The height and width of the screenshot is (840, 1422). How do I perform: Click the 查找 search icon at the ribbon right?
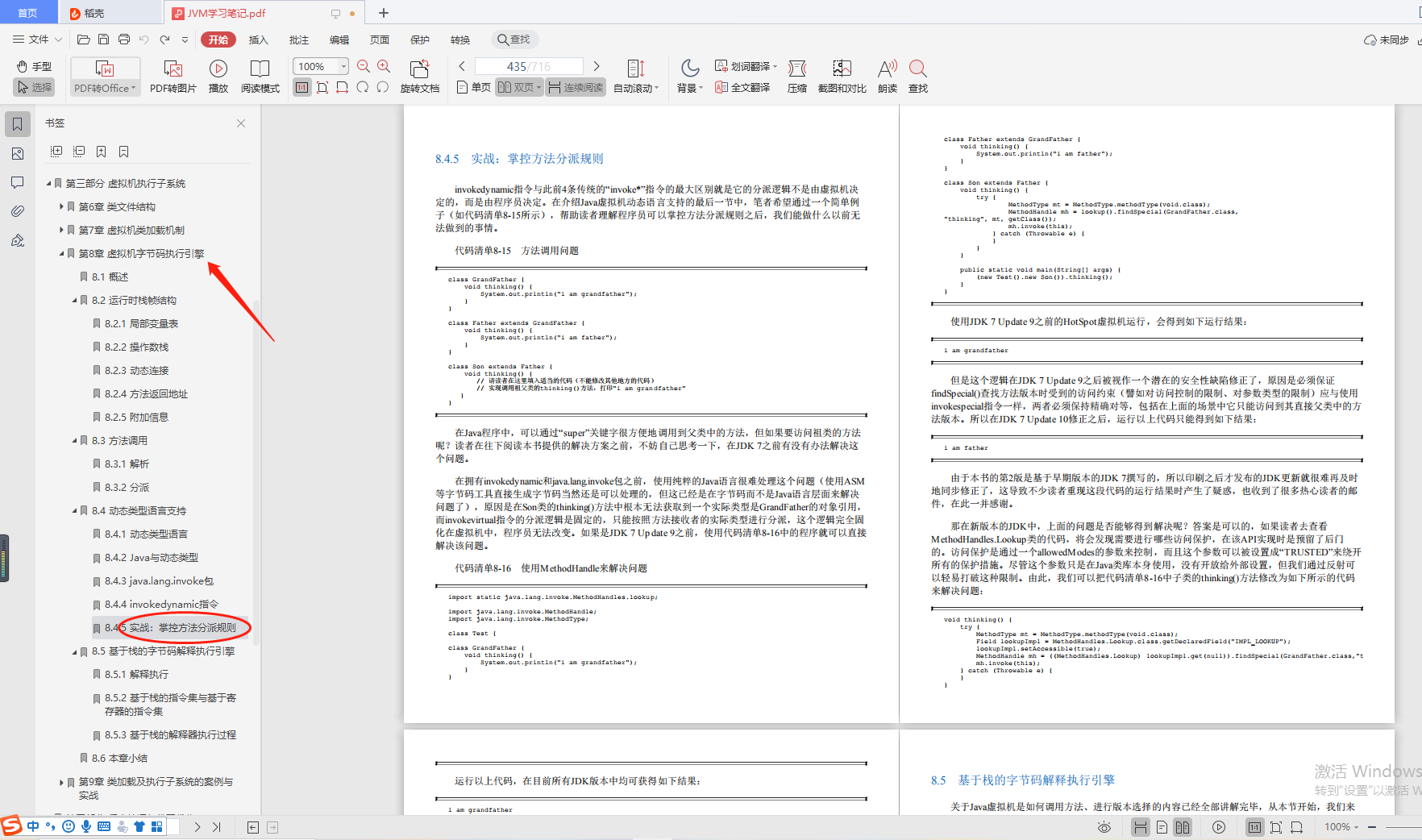918,77
